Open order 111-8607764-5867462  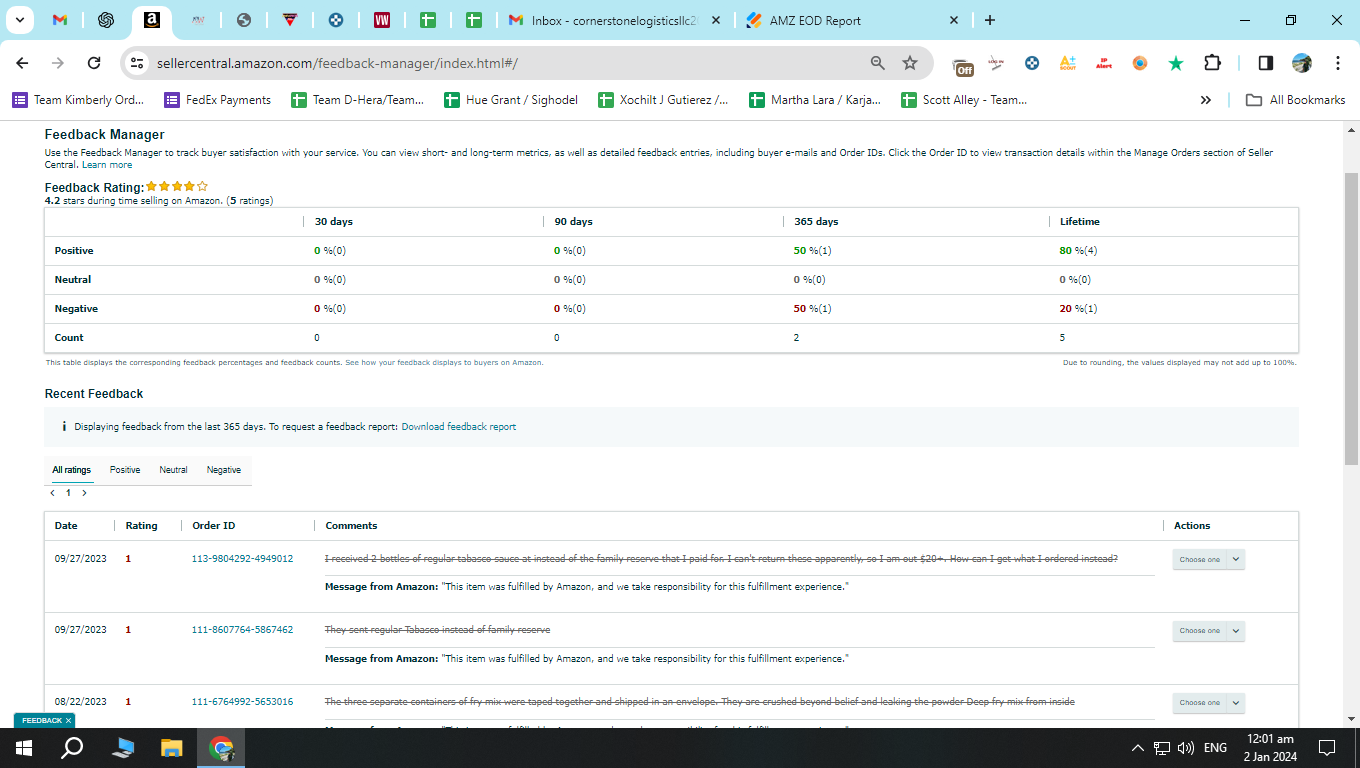[242, 630]
